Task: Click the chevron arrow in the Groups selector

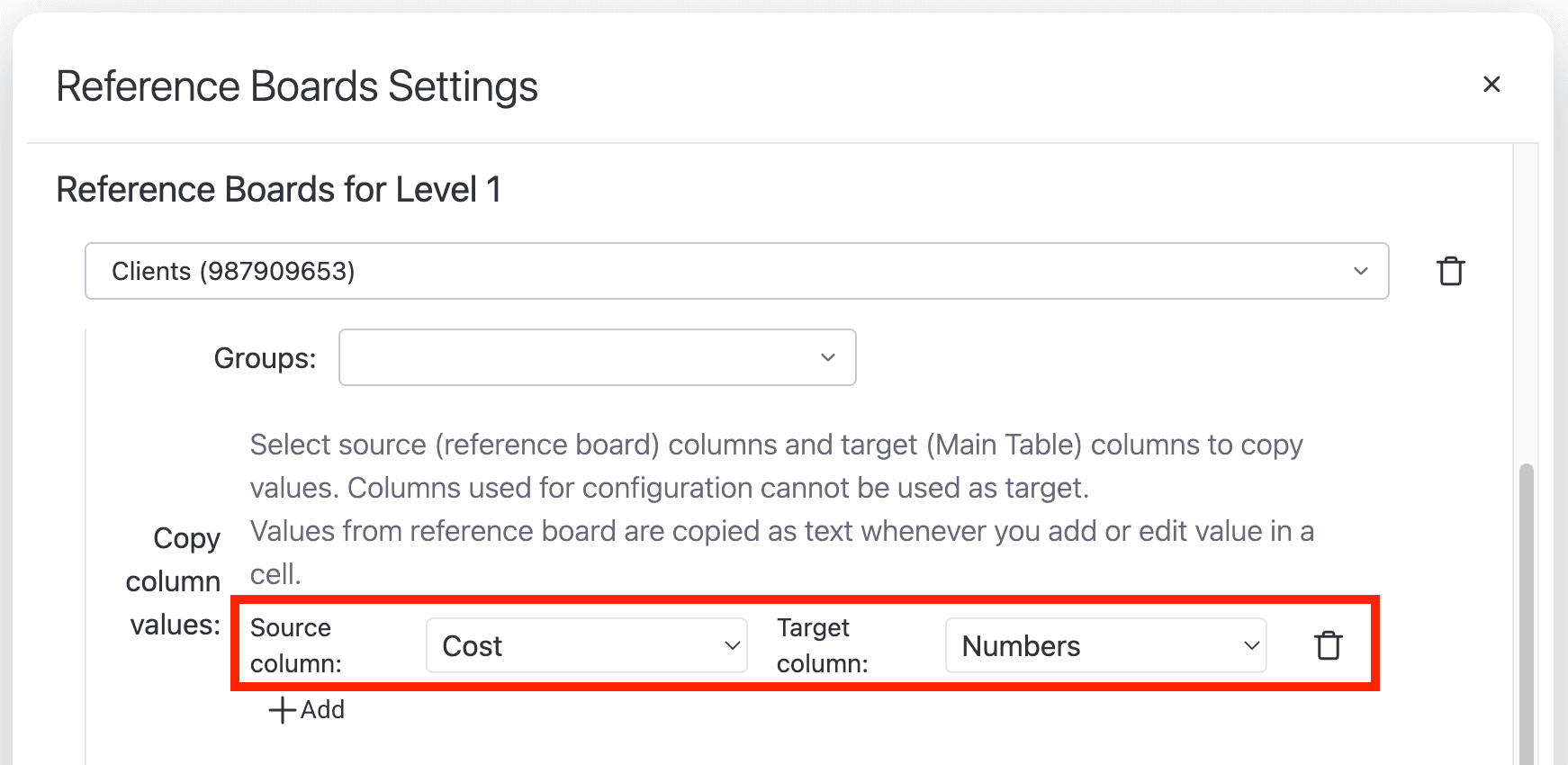Action: pyautogui.click(x=828, y=357)
